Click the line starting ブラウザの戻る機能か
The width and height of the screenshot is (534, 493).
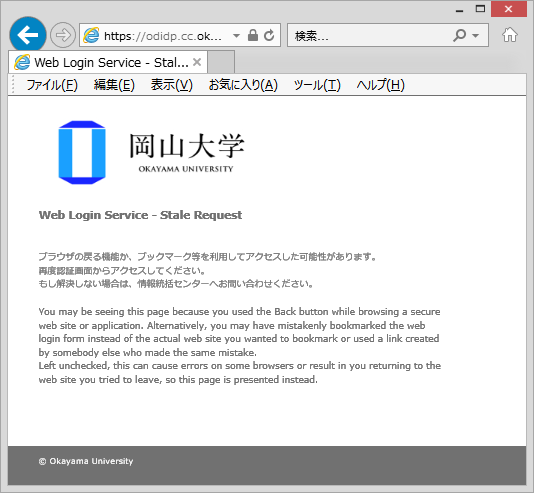pos(207,256)
